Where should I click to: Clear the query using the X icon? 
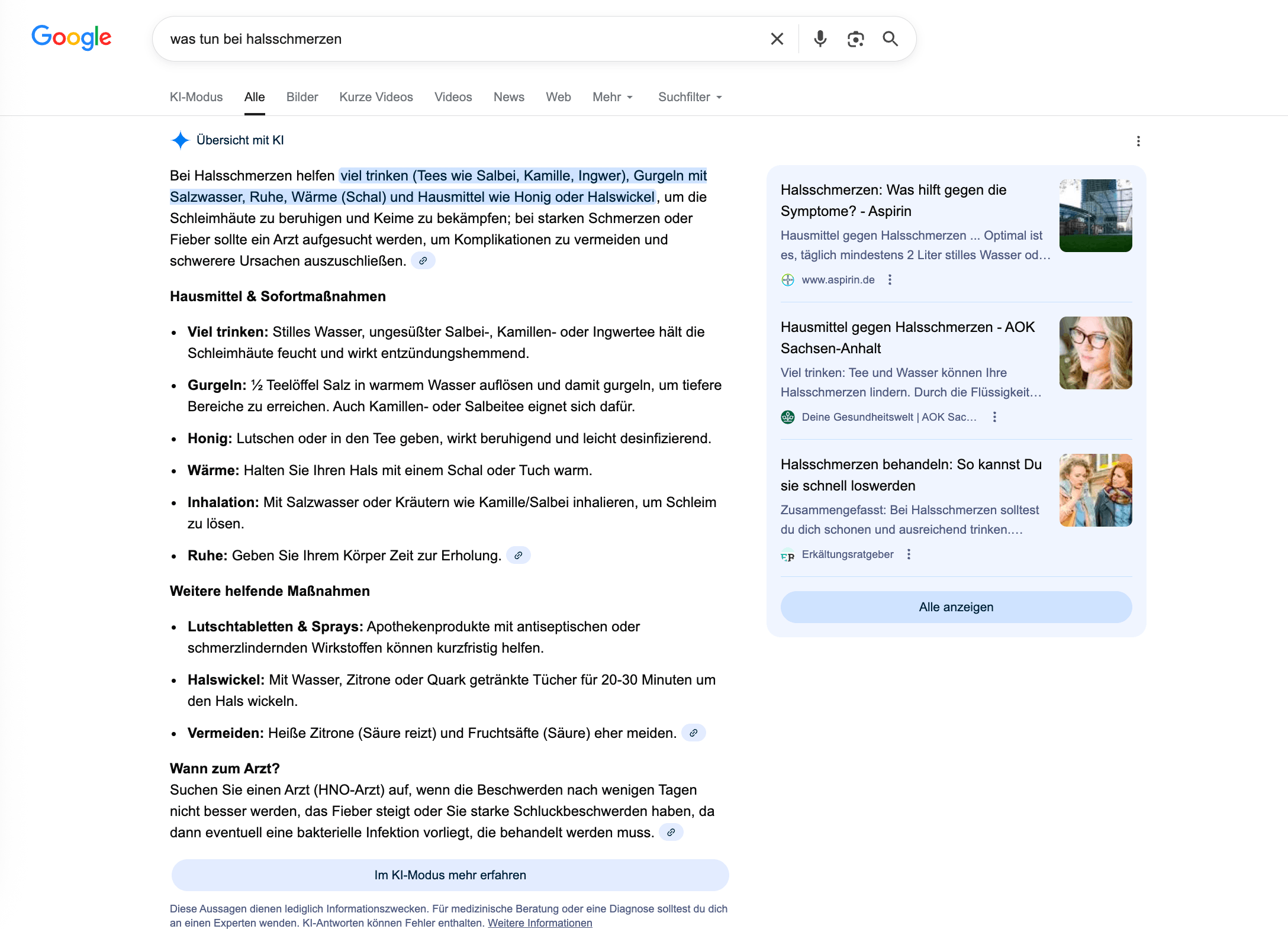pos(777,38)
